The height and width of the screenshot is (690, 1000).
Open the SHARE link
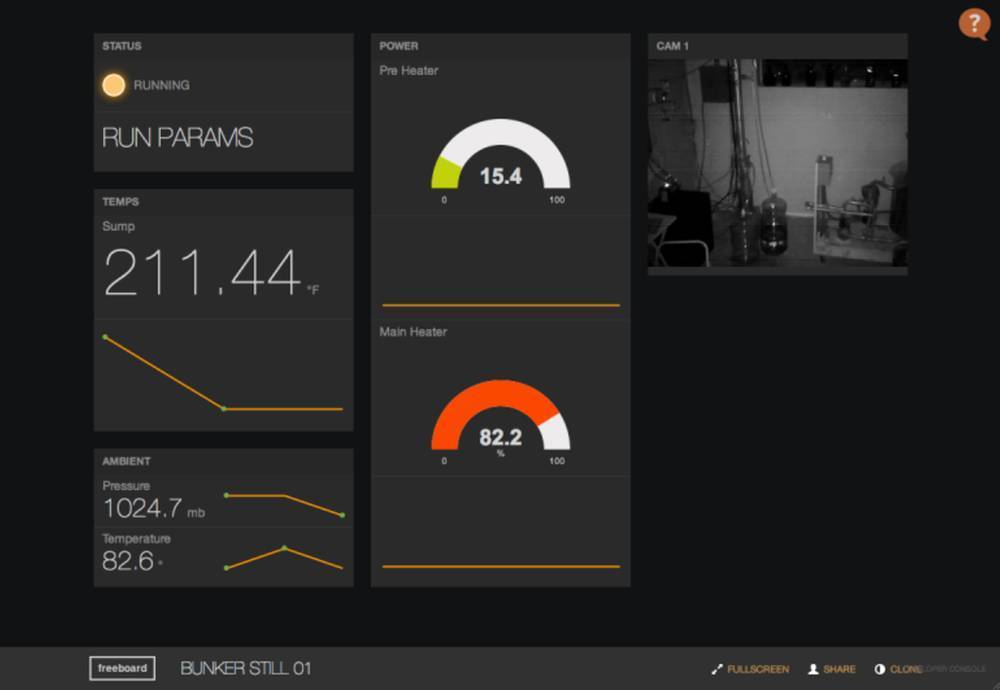click(839, 669)
